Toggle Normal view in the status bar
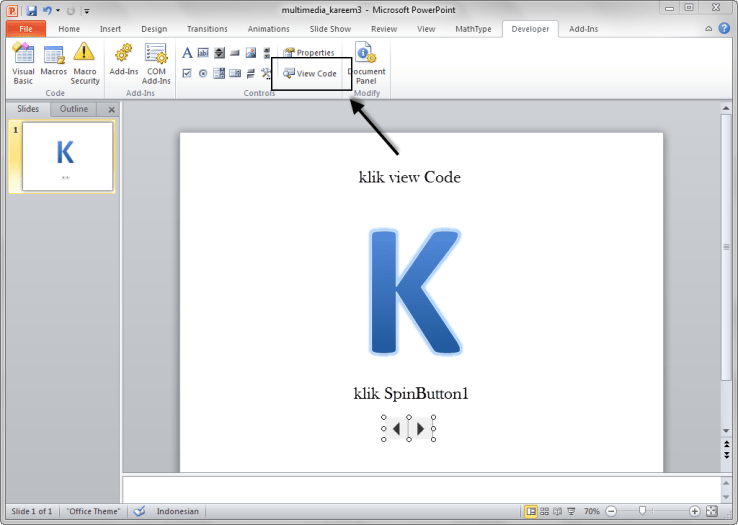The width and height of the screenshot is (738, 525). click(530, 511)
